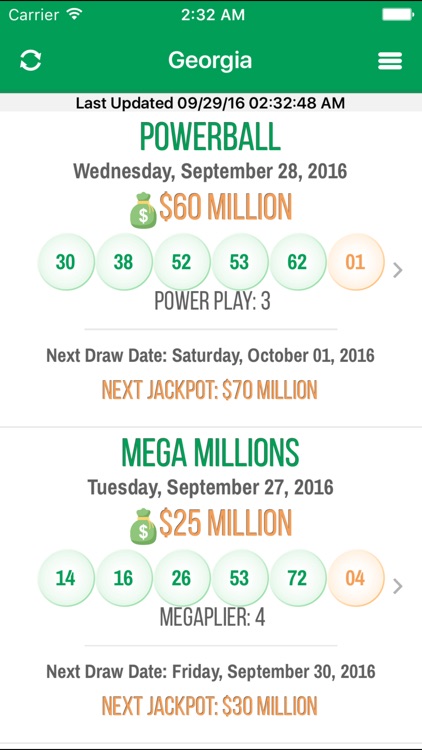
Task: Open the POWERBALL game heading
Action: [x=211, y=138]
